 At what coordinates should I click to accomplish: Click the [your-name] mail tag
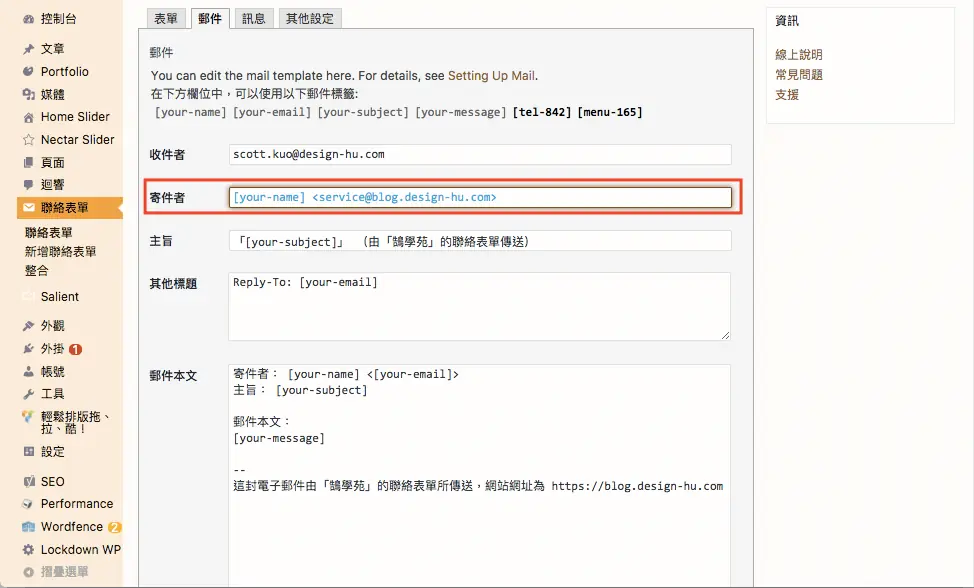point(191,112)
